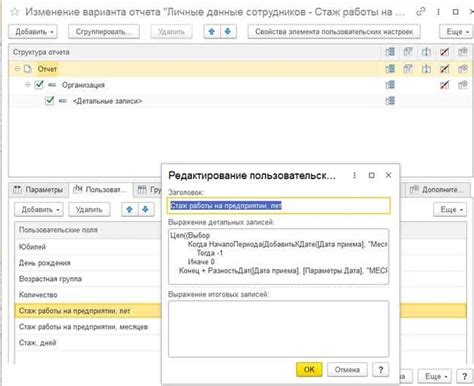
Task: Close the Редактирование dialog
Action: (x=388, y=175)
